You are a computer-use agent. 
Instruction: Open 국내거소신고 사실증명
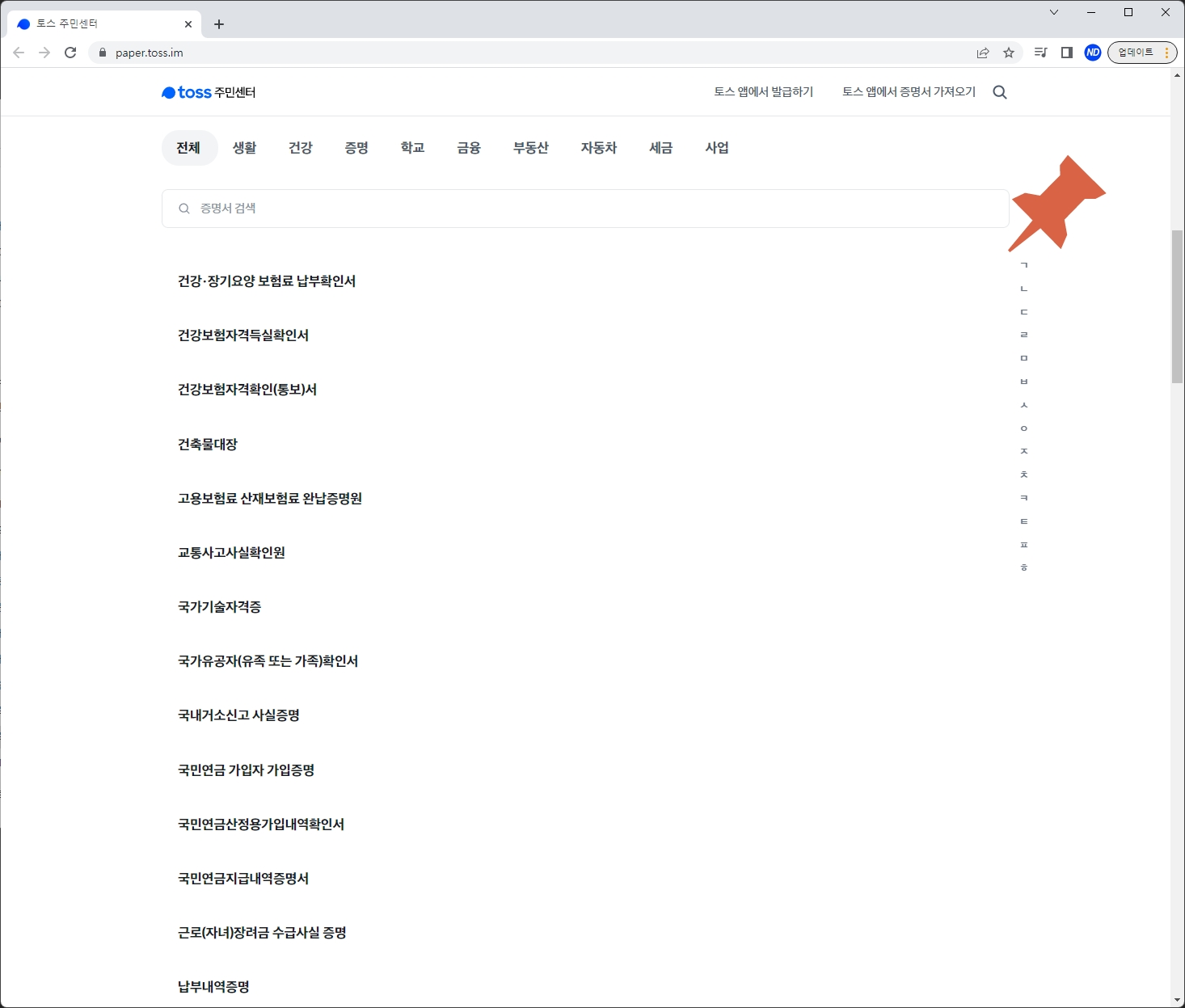pos(239,715)
